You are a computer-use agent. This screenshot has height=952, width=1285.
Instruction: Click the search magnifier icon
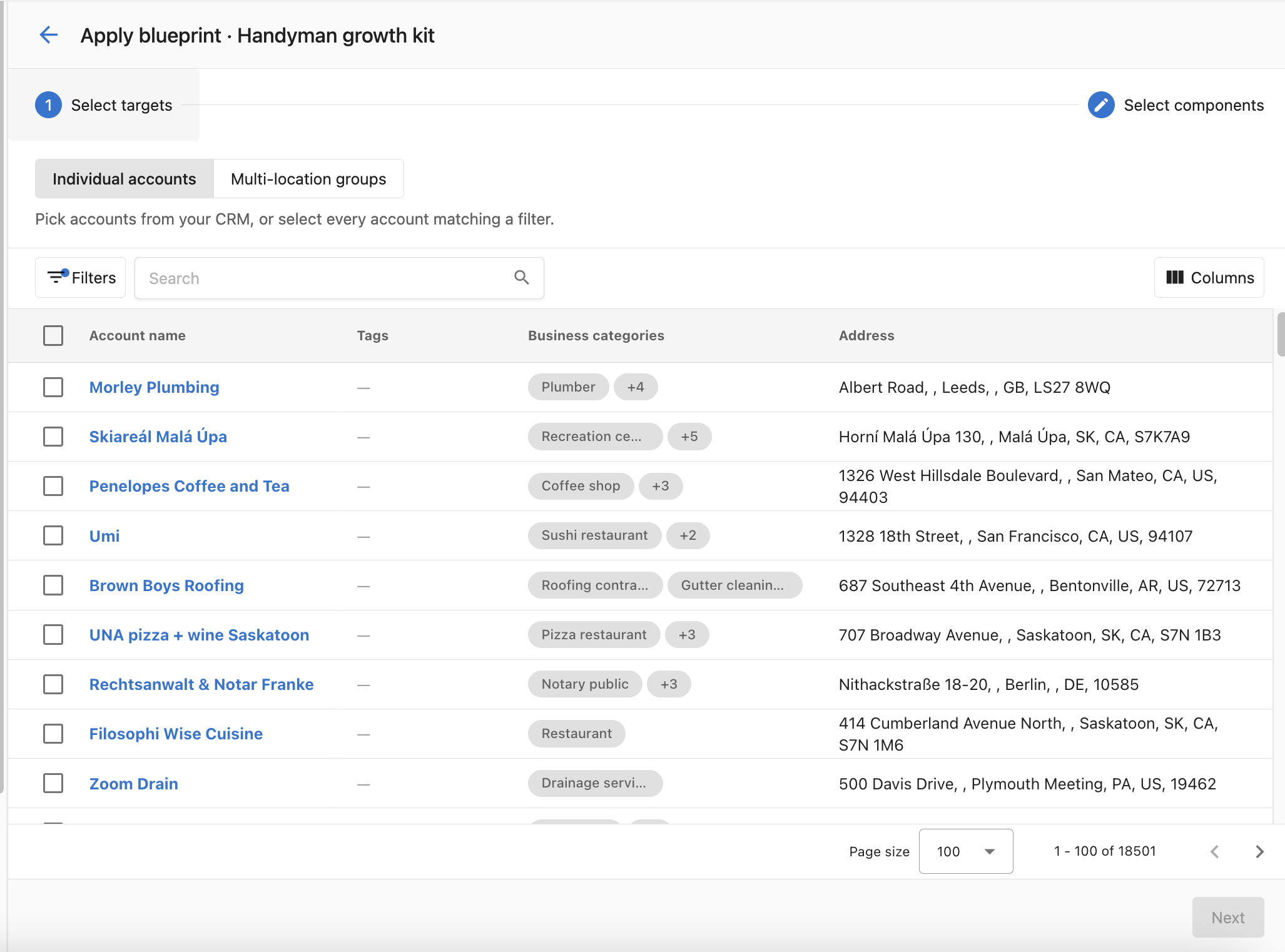coord(522,277)
